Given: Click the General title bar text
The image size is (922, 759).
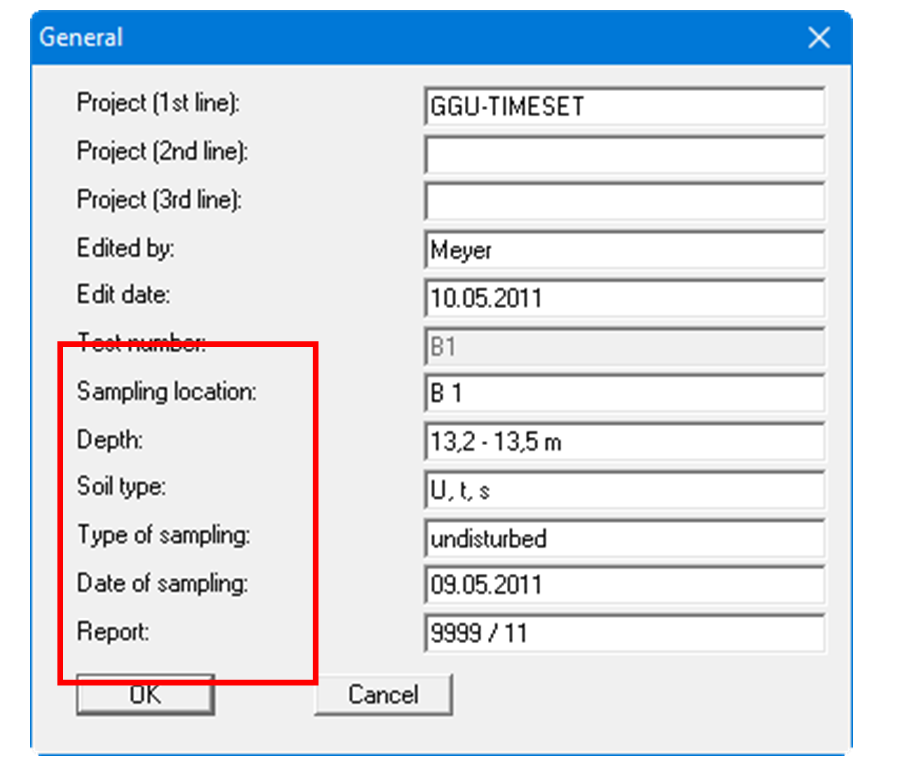Looking at the screenshot, I should 81,38.
